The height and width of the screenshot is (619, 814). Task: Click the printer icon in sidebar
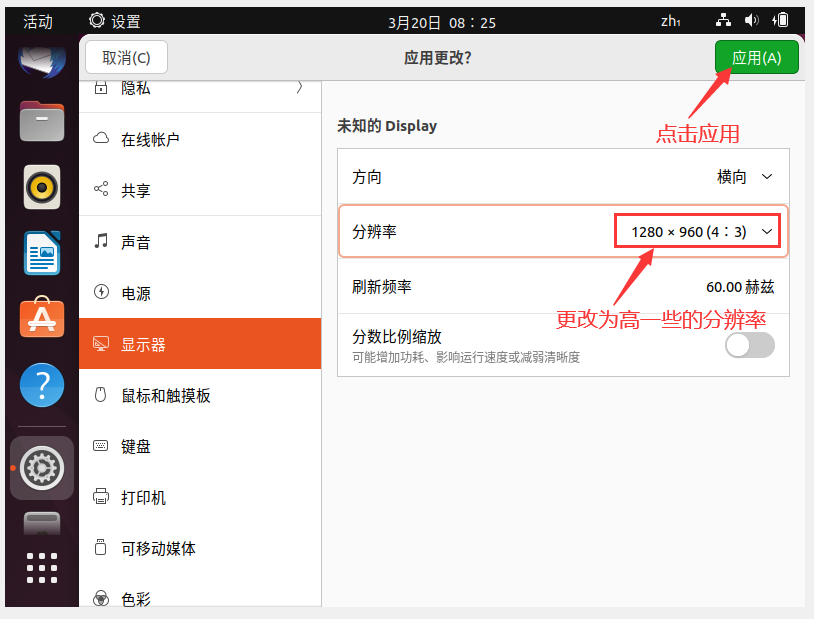pyautogui.click(x=101, y=496)
